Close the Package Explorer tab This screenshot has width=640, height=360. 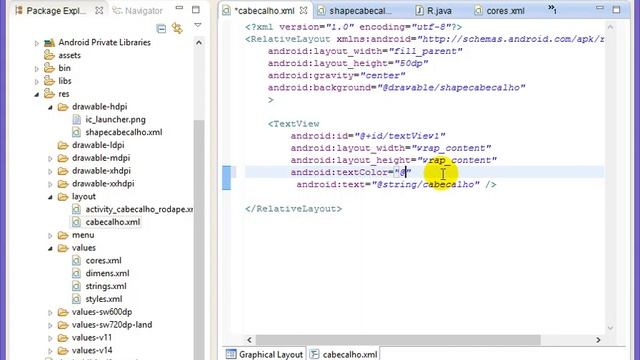click(x=99, y=11)
